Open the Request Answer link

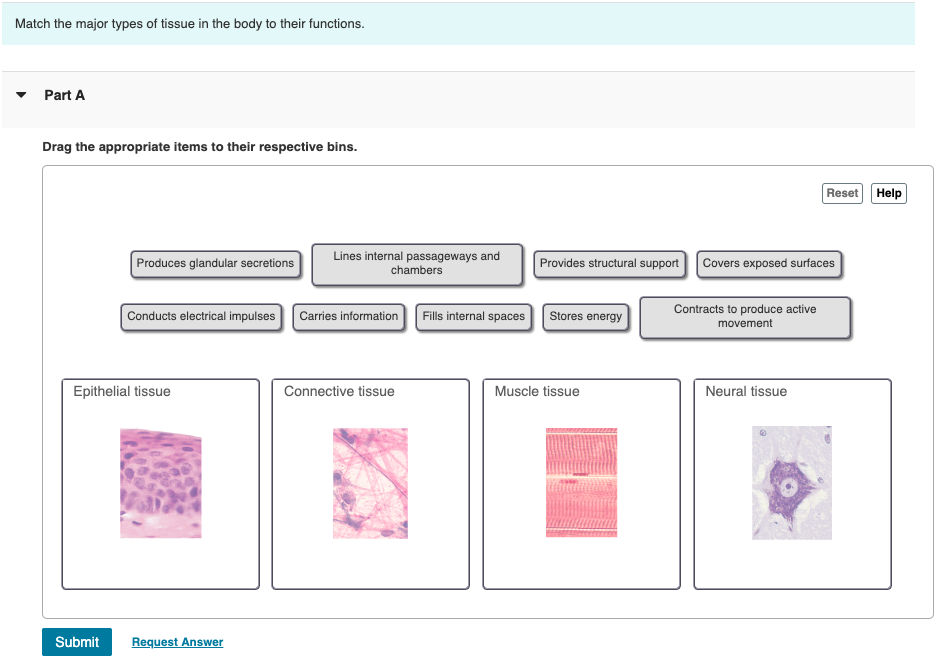[177, 641]
